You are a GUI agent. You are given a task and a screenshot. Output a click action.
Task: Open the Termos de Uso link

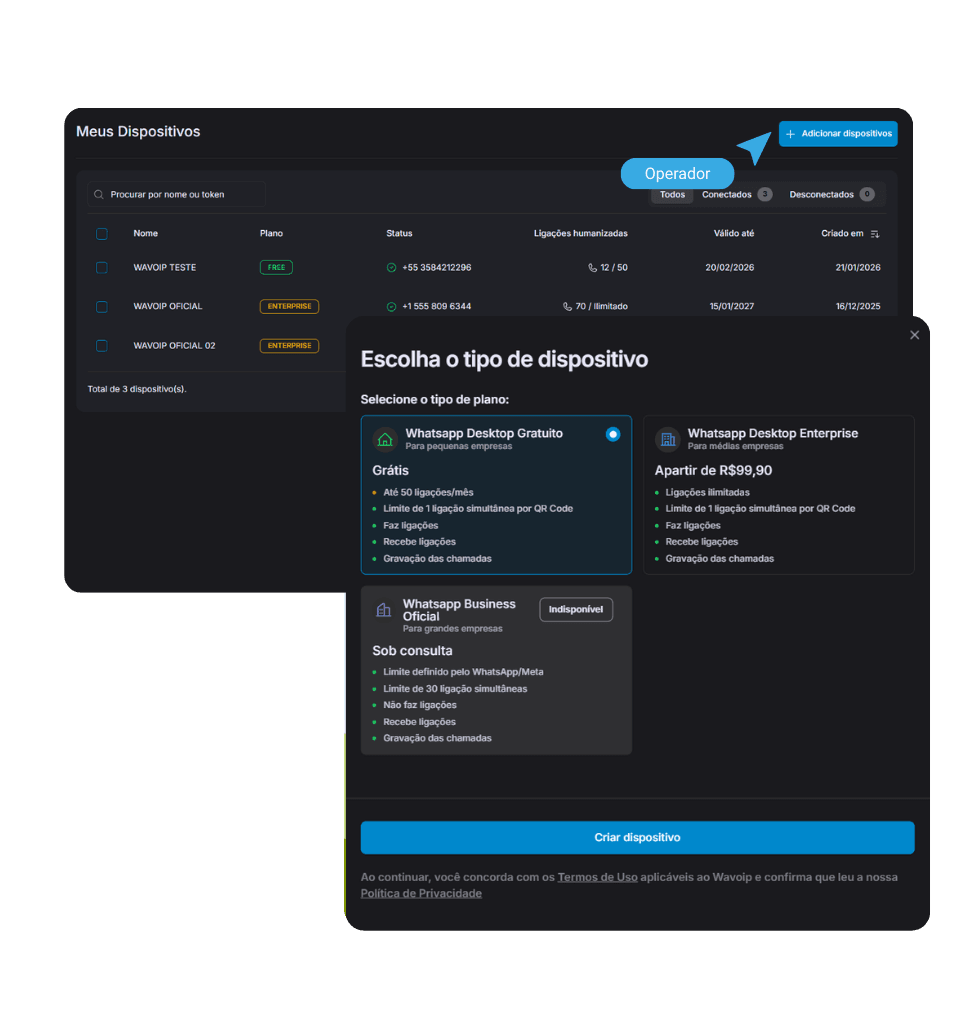pyautogui.click(x=597, y=877)
